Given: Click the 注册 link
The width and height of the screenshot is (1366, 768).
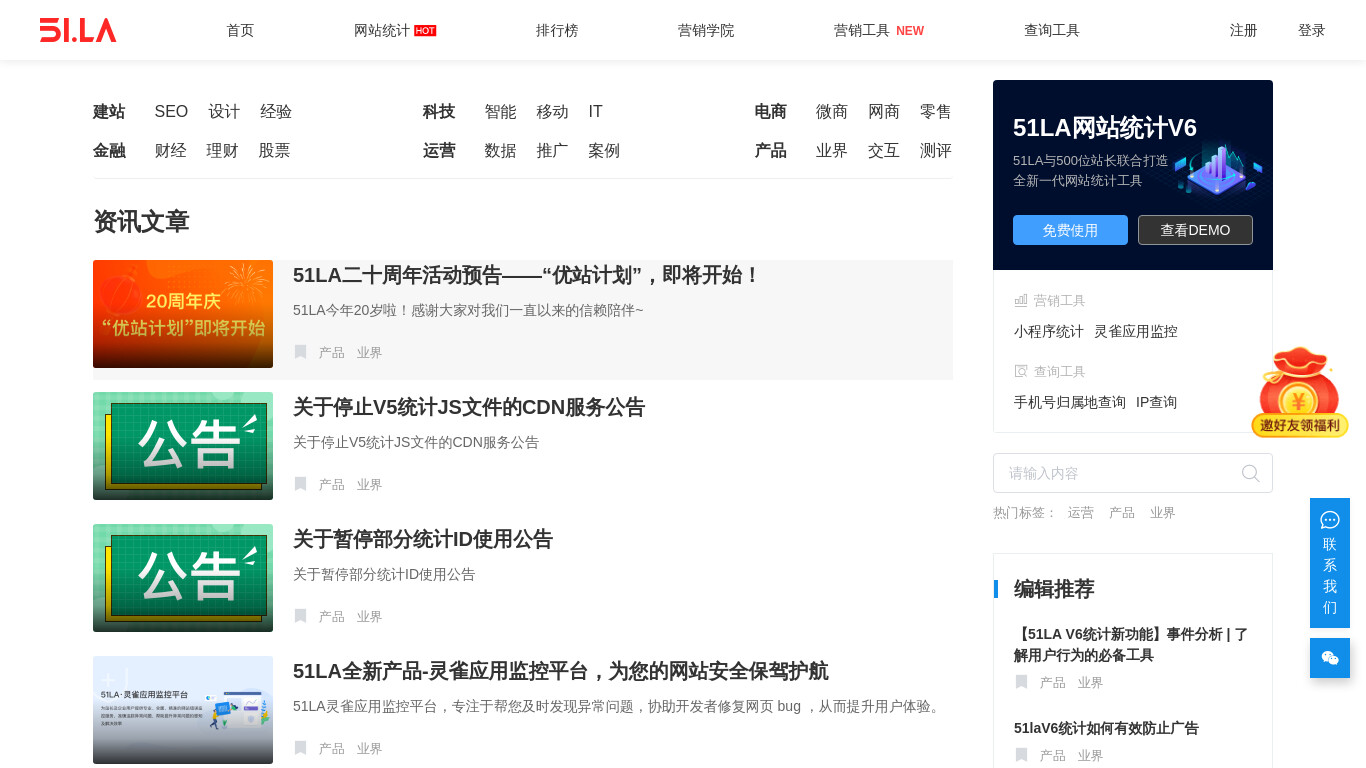Looking at the screenshot, I should [x=1244, y=30].
